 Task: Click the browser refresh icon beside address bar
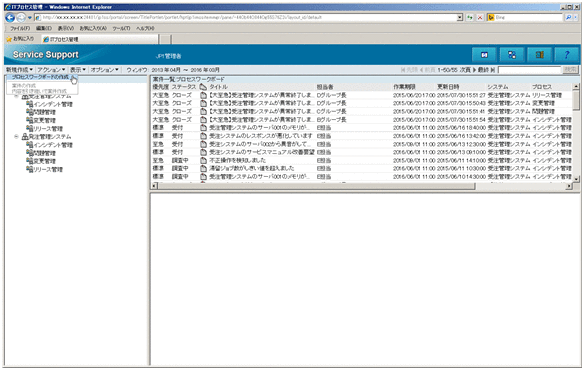point(470,18)
